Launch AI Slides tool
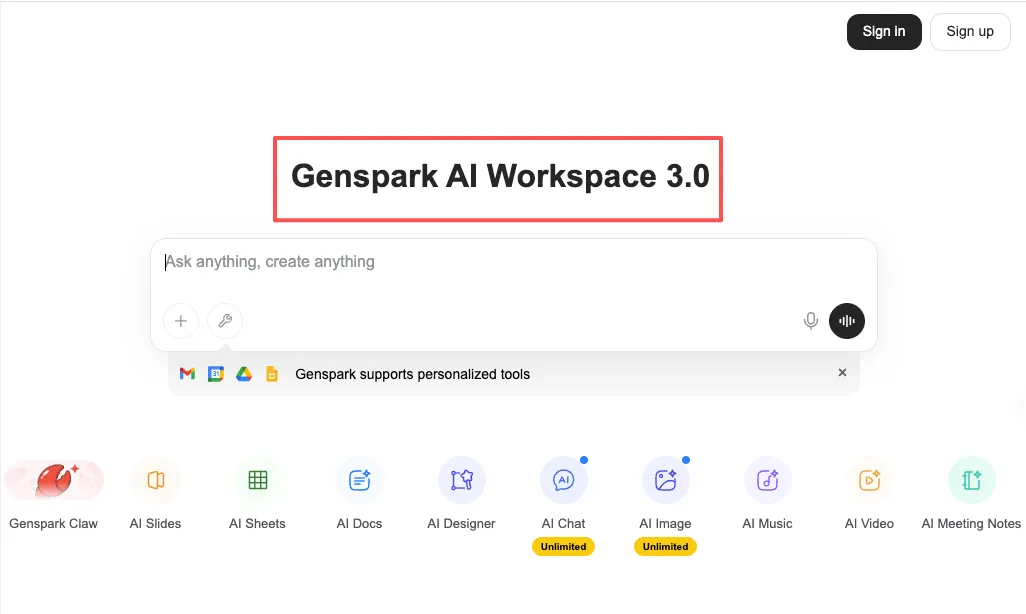 [x=156, y=480]
